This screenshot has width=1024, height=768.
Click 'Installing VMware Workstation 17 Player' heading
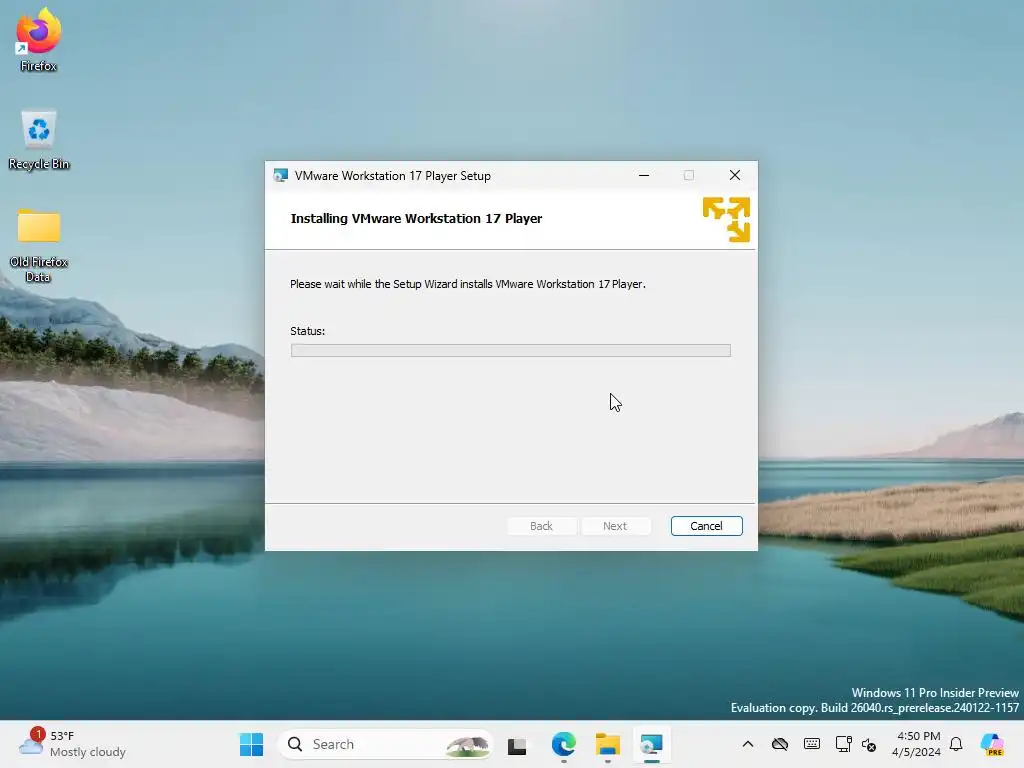[416, 219]
